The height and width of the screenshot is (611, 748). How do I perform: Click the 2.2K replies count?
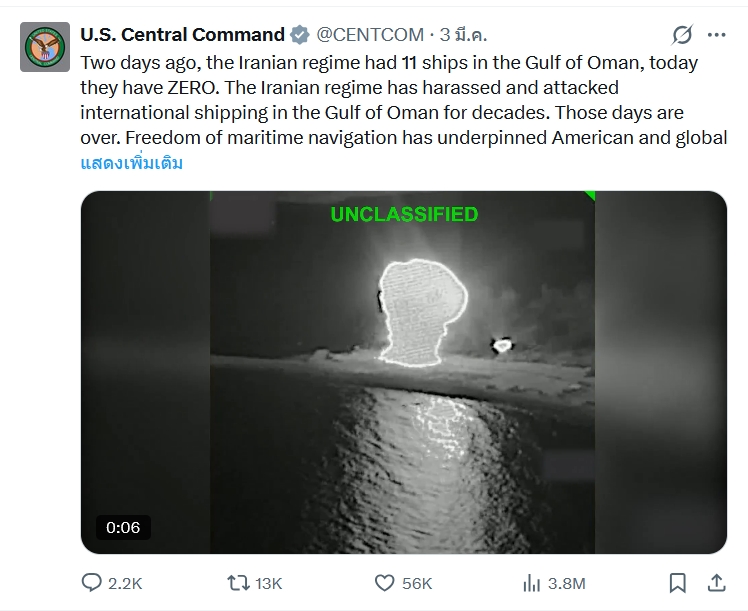click(x=125, y=583)
